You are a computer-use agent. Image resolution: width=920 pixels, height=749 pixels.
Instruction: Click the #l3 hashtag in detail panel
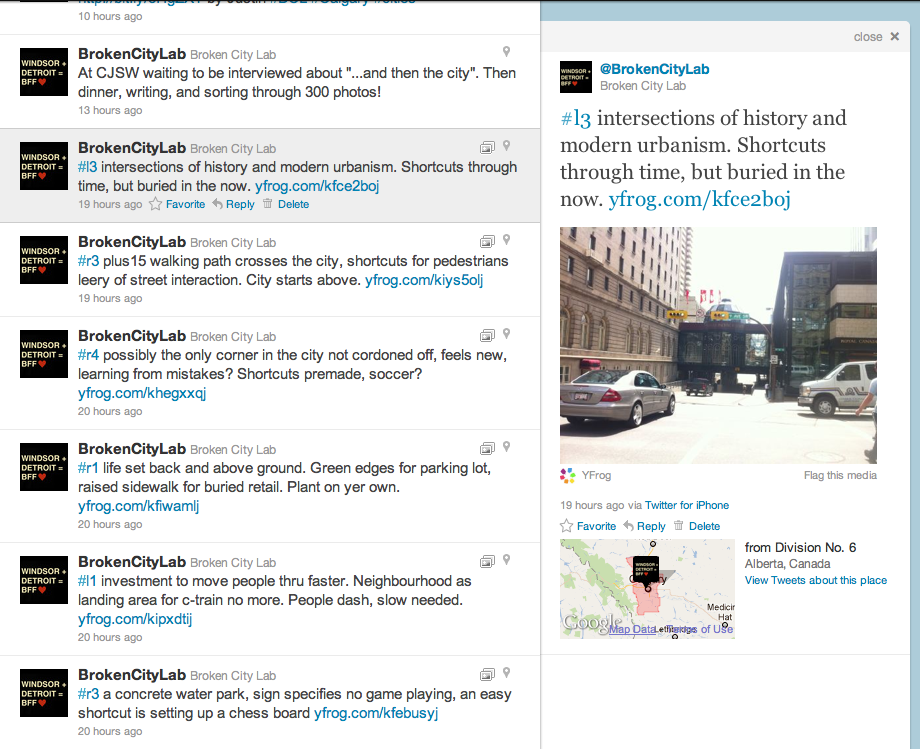coord(576,118)
